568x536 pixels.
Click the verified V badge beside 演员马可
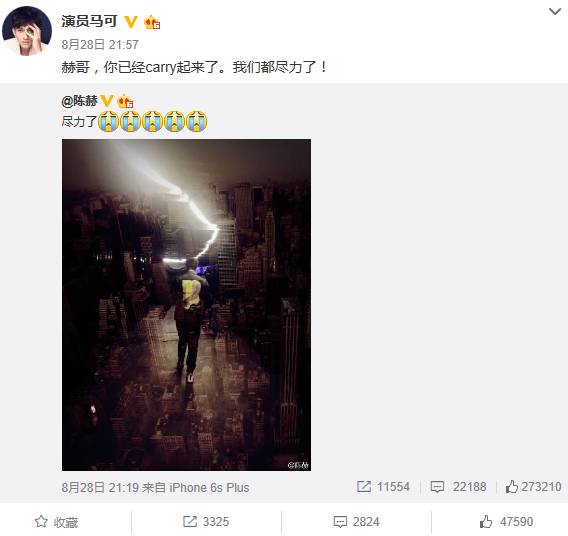[x=130, y=22]
